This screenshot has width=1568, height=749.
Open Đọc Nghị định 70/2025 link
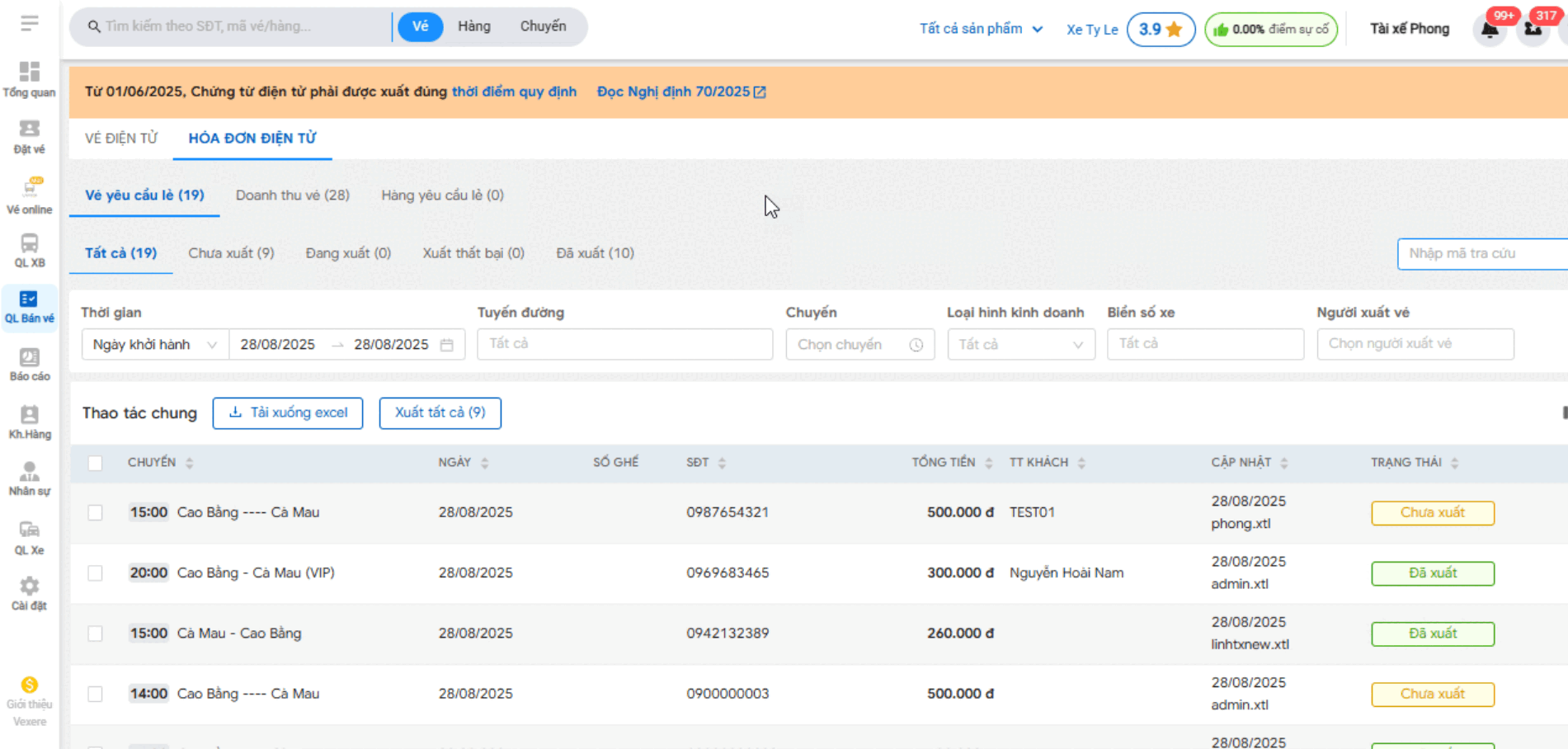[x=680, y=92]
